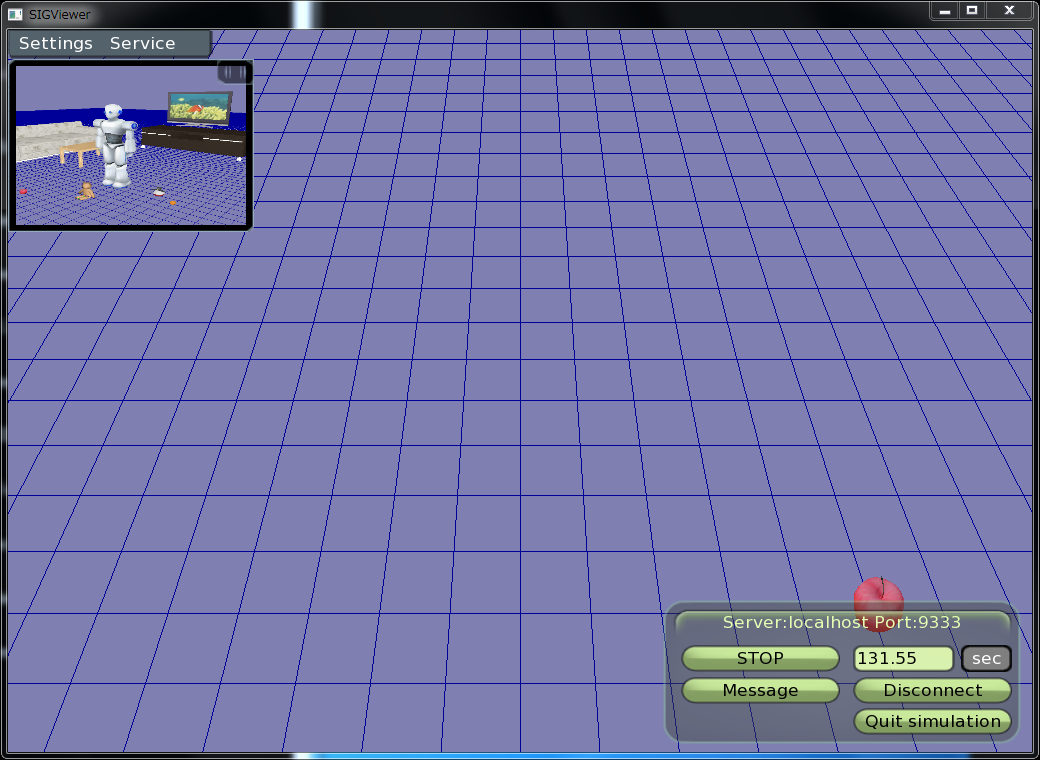Maximize the SIGViewer window
Image resolution: width=1040 pixels, height=760 pixels.
coord(971,10)
